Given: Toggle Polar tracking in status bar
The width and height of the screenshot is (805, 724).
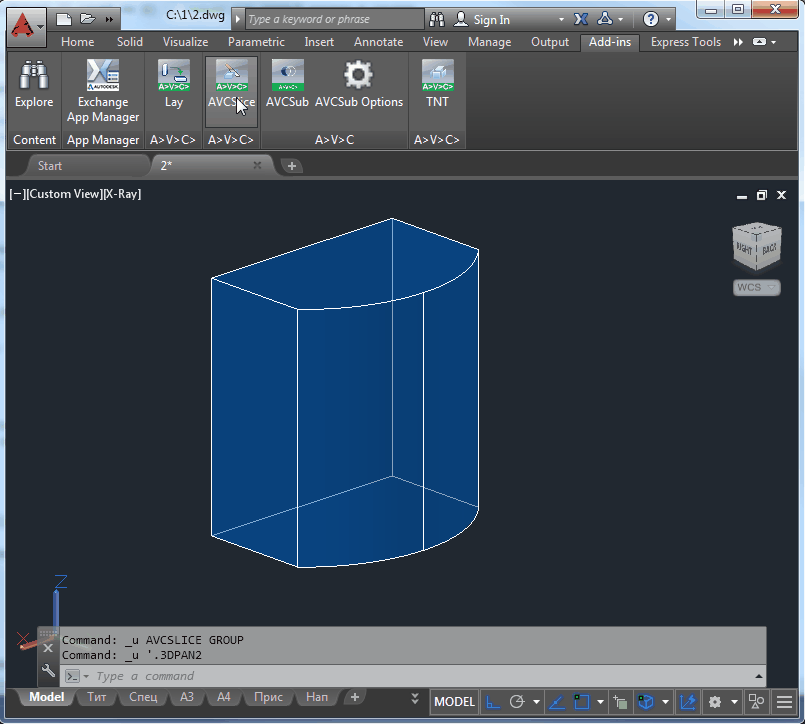Looking at the screenshot, I should pyautogui.click(x=517, y=702).
